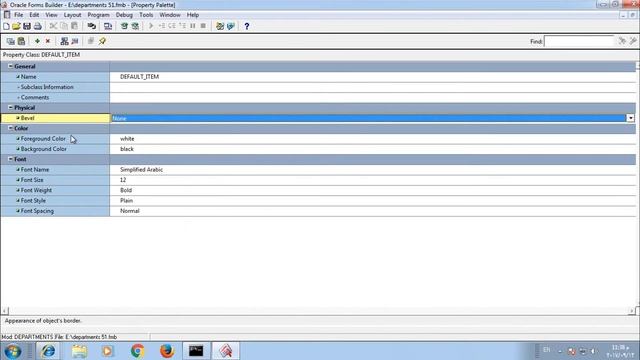The image size is (640, 360).
Task: Compile selection using second compile icon
Action: [135, 26]
